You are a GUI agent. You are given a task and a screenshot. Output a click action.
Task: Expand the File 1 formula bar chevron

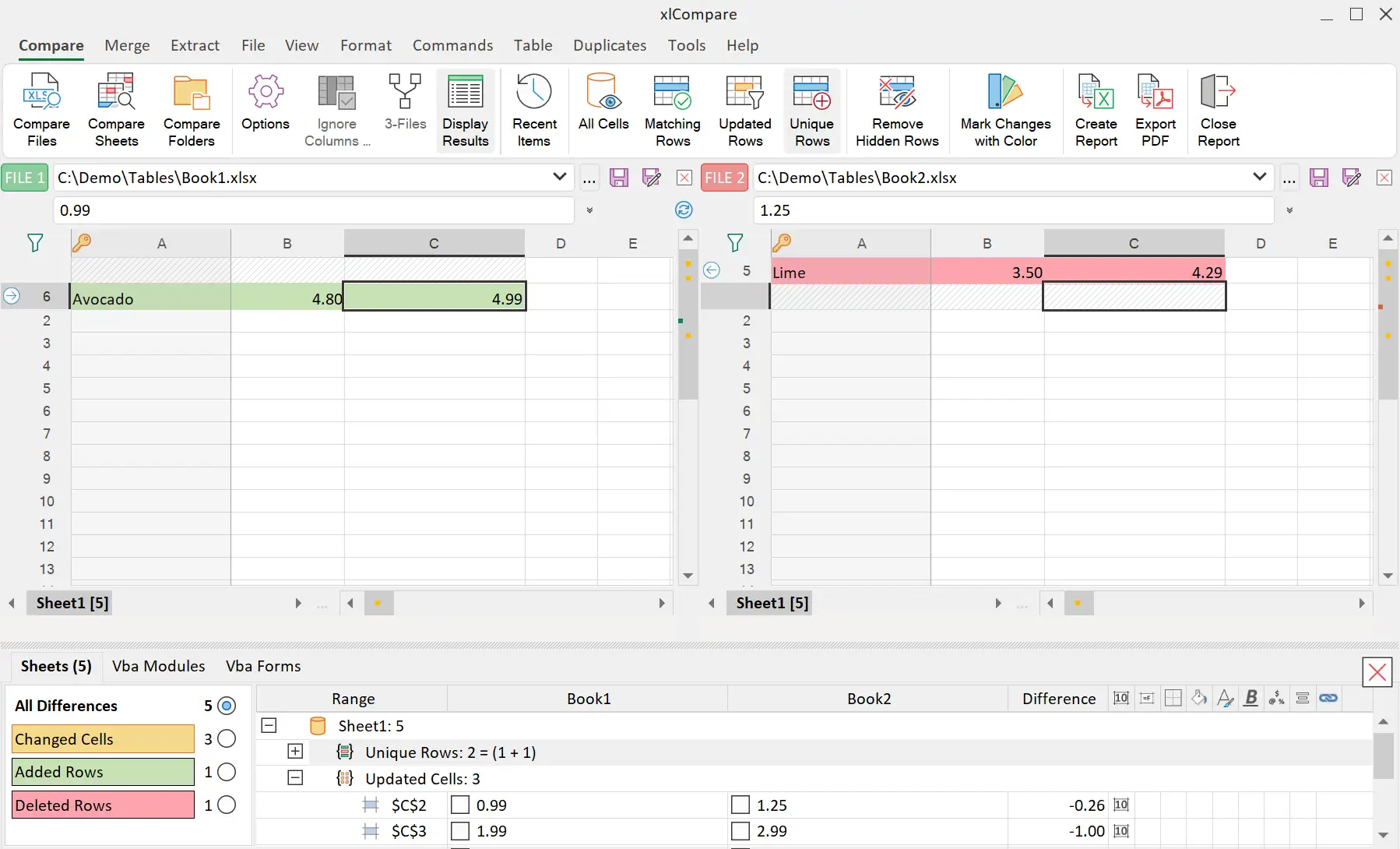pyautogui.click(x=589, y=210)
